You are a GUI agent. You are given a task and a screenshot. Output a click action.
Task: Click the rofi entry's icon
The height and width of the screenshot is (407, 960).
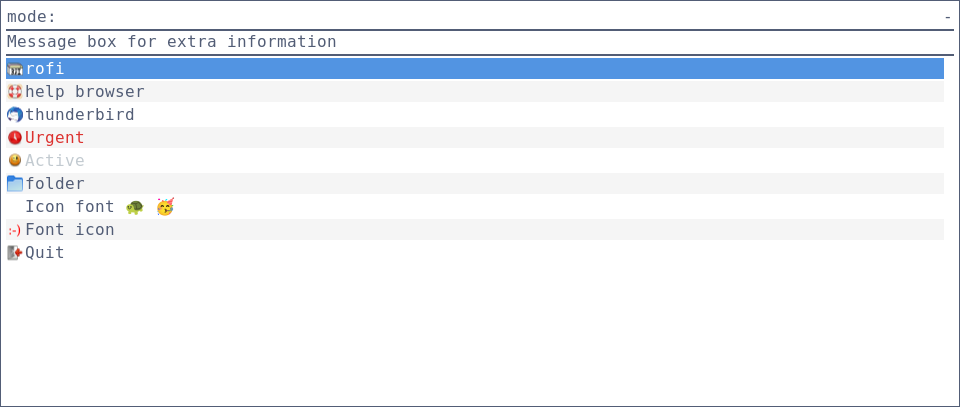15,69
